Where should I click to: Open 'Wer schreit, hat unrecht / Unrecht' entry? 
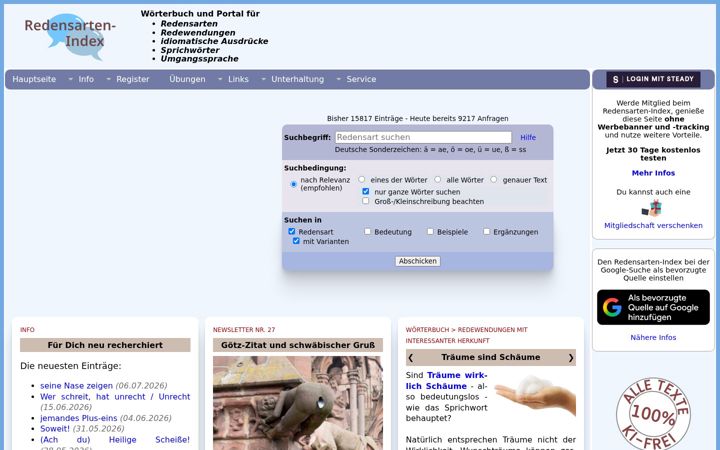coord(115,397)
